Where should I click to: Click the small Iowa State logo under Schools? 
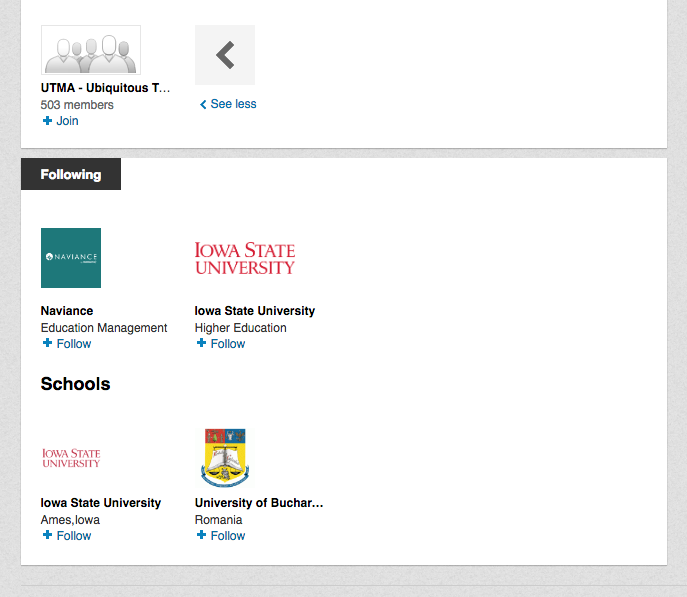click(71, 458)
